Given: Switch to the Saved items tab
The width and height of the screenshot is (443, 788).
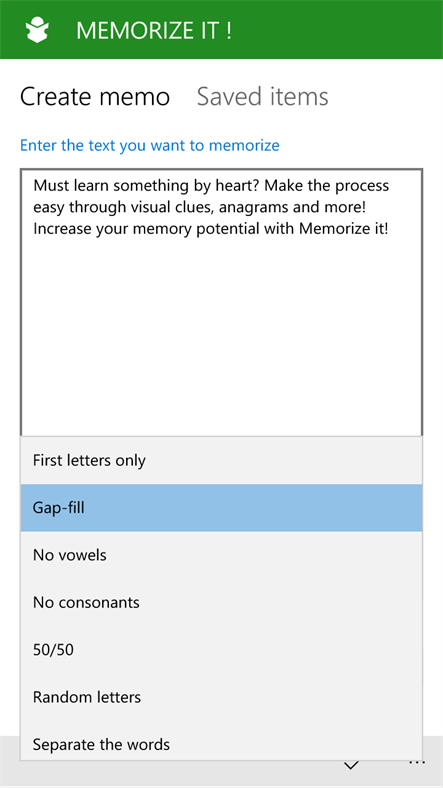Looking at the screenshot, I should [x=262, y=96].
